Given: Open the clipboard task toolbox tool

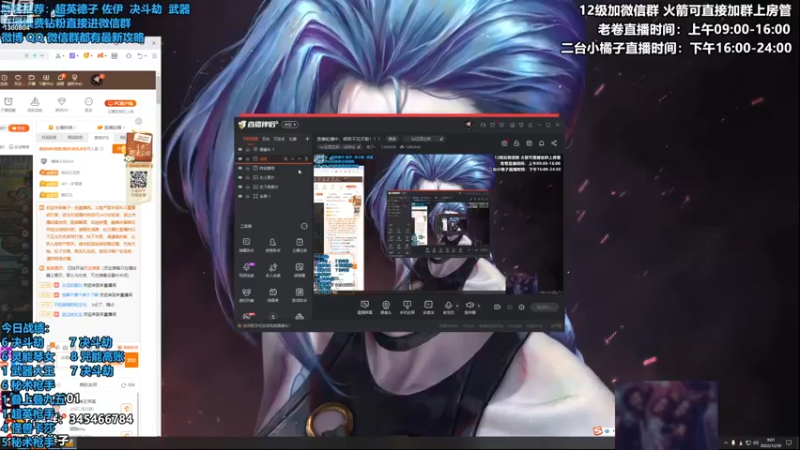Looking at the screenshot, I should click(x=299, y=244).
